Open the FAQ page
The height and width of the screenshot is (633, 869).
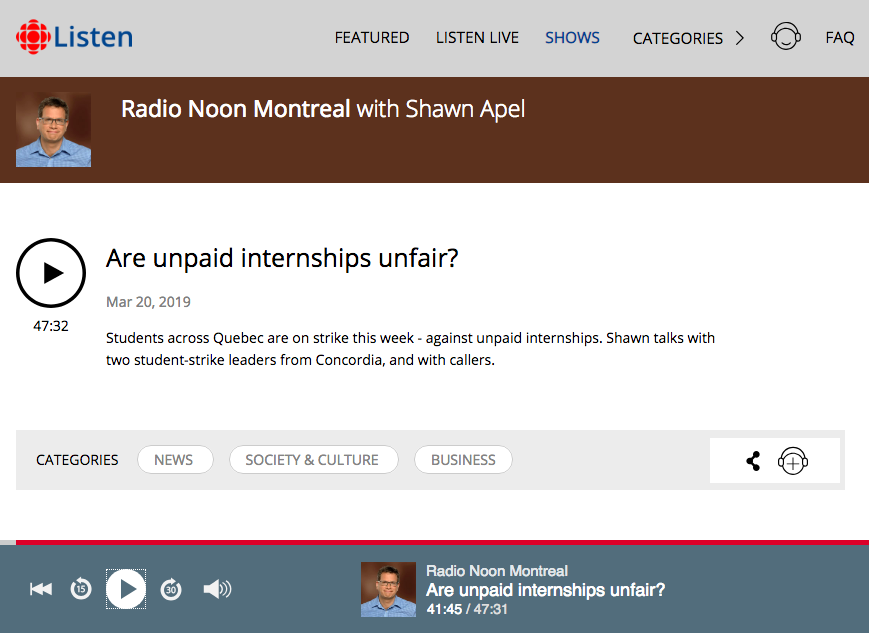840,38
